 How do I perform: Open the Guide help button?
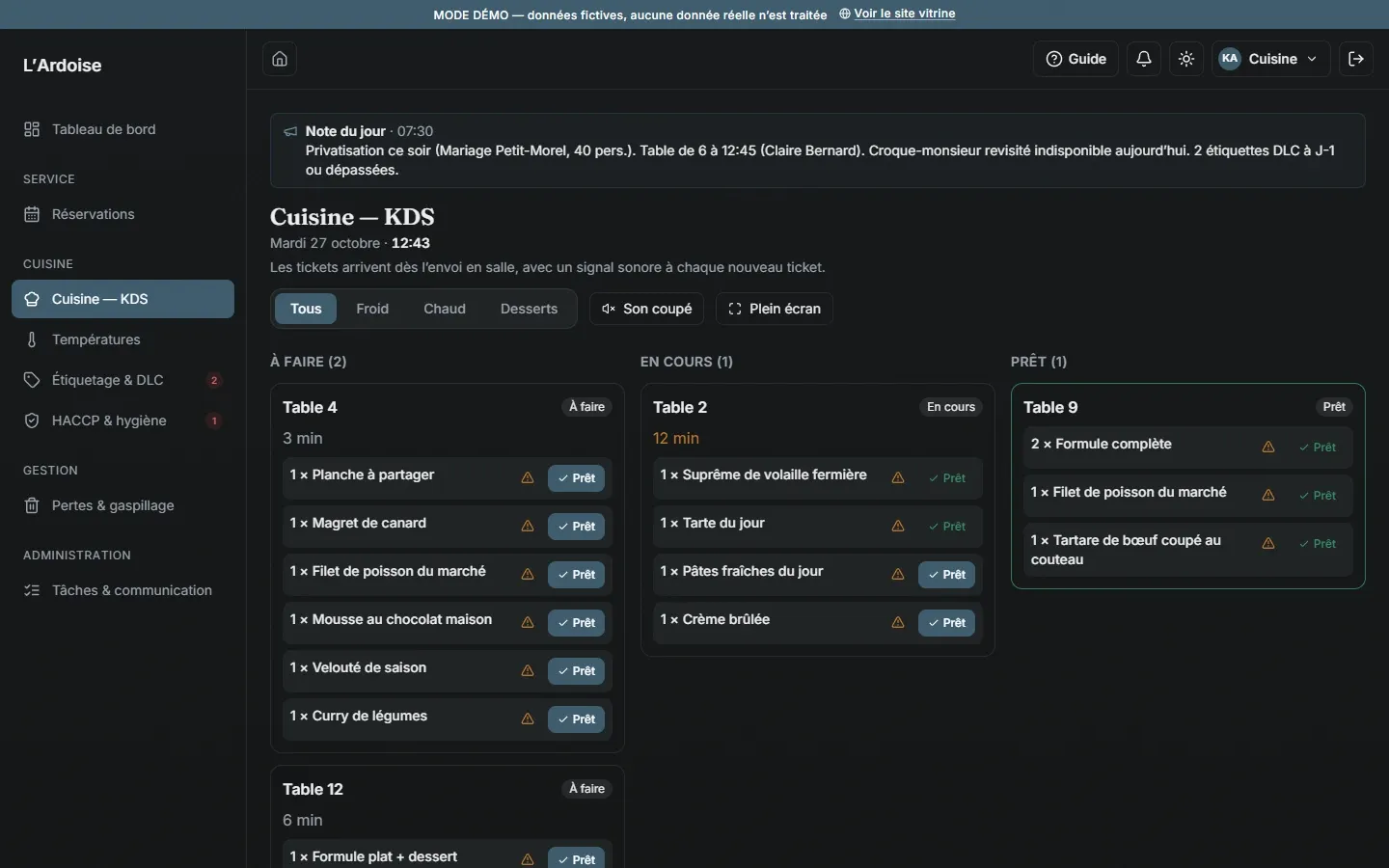[x=1076, y=59]
